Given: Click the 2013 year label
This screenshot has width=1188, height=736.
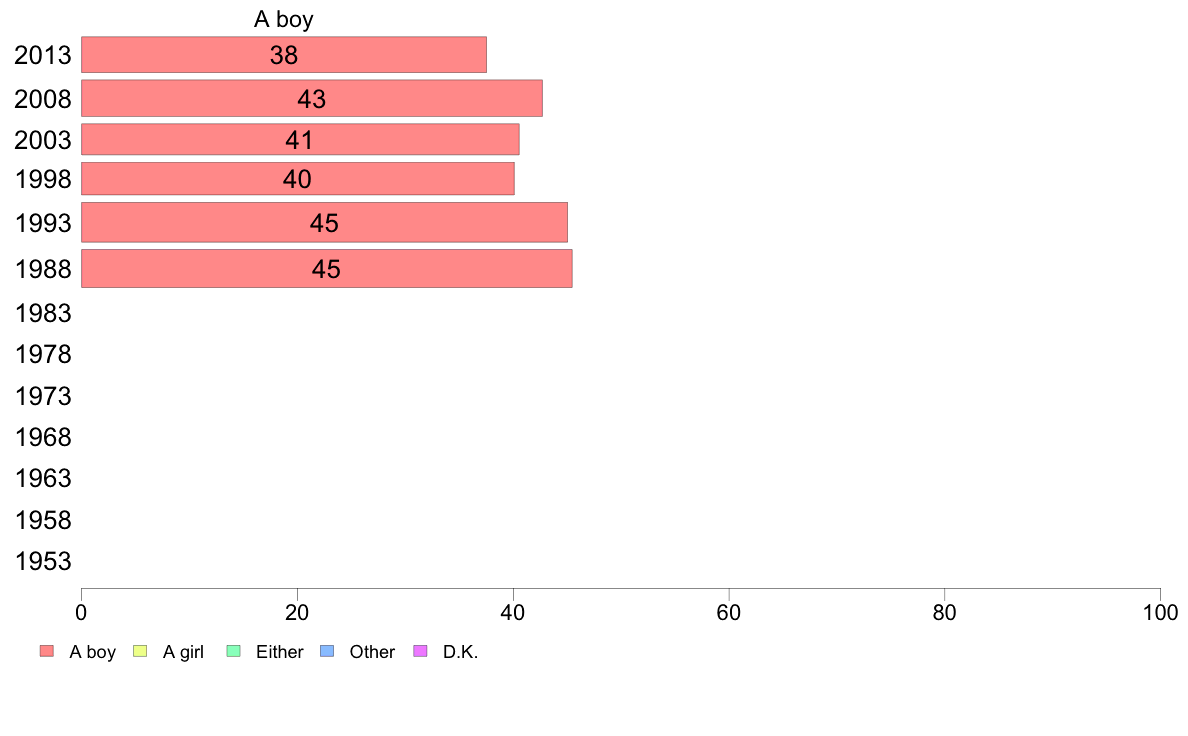Looking at the screenshot, I should [x=43, y=55].
